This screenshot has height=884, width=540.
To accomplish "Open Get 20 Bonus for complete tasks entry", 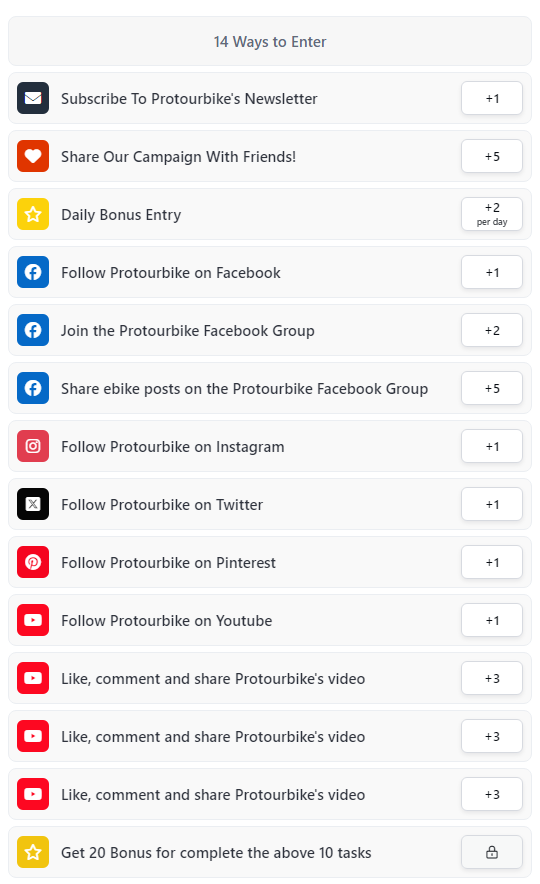I will click(270, 852).
